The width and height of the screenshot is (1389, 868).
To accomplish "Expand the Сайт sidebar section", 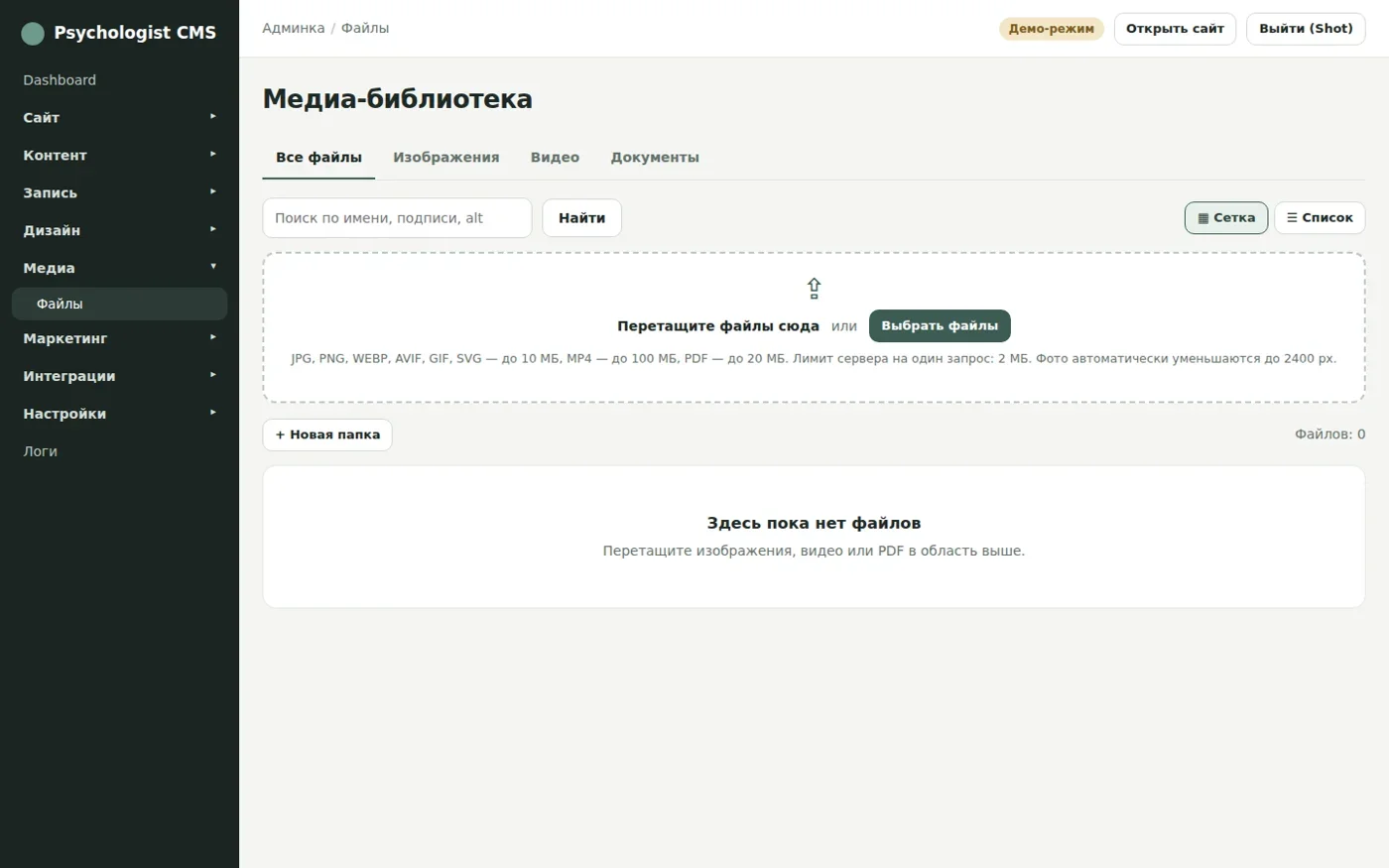I will pos(119,117).
